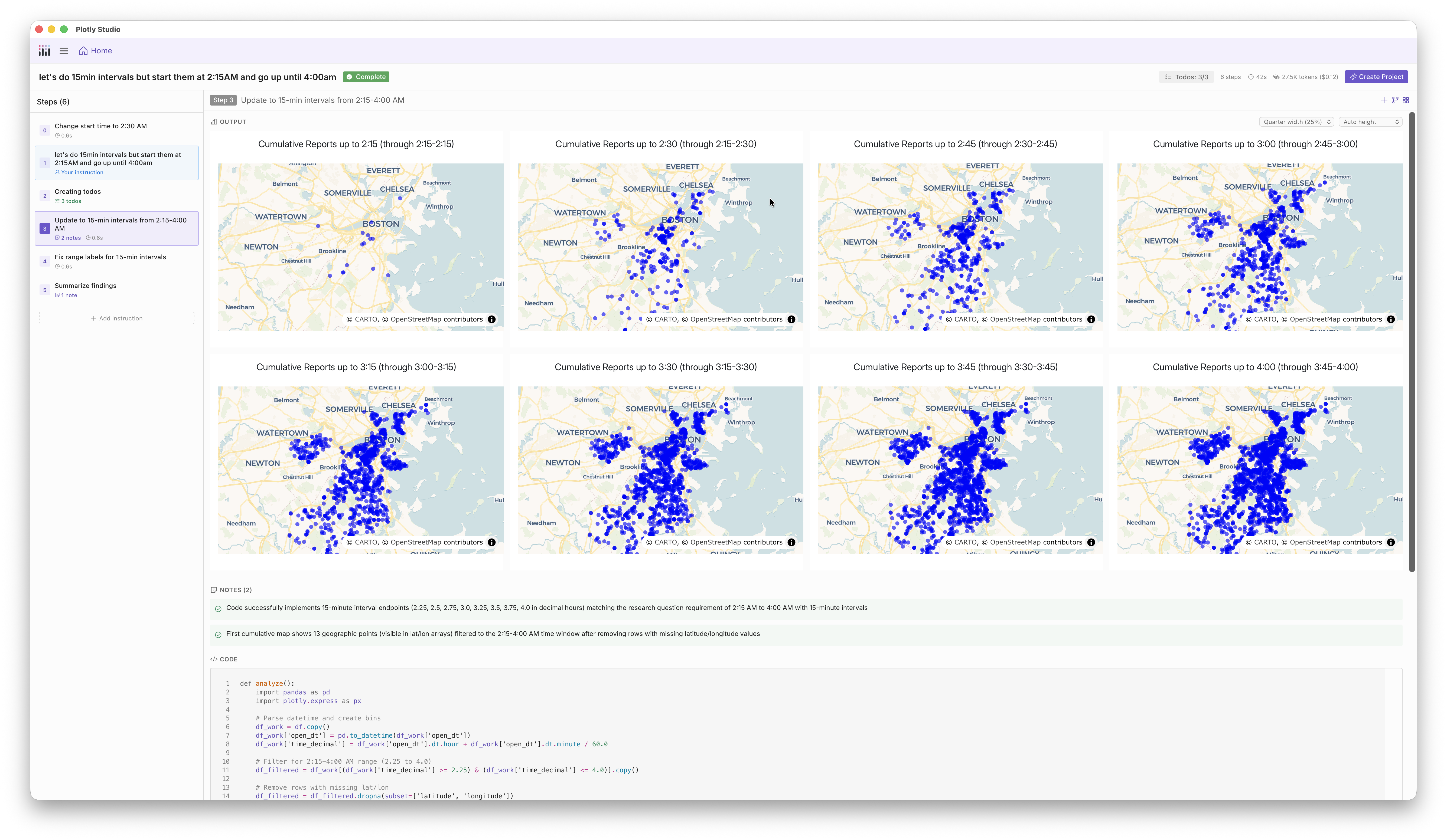Click info icon on the 3:15 map
The height and width of the screenshot is (840, 1447).
pos(491,542)
